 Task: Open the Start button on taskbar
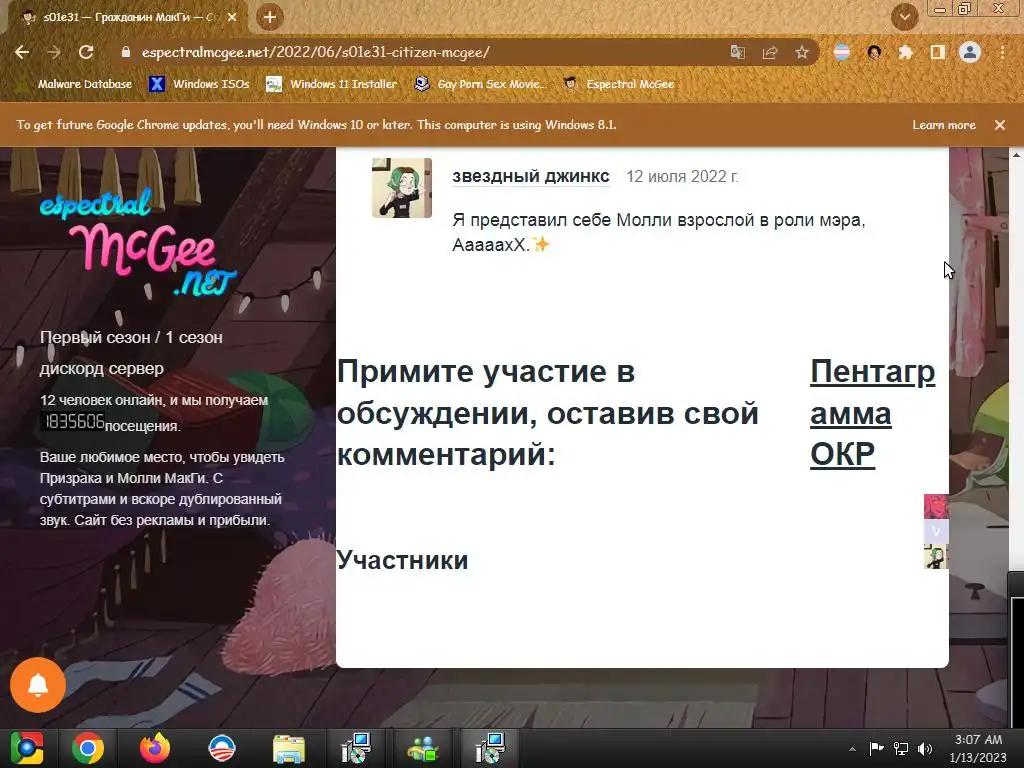tap(27, 748)
